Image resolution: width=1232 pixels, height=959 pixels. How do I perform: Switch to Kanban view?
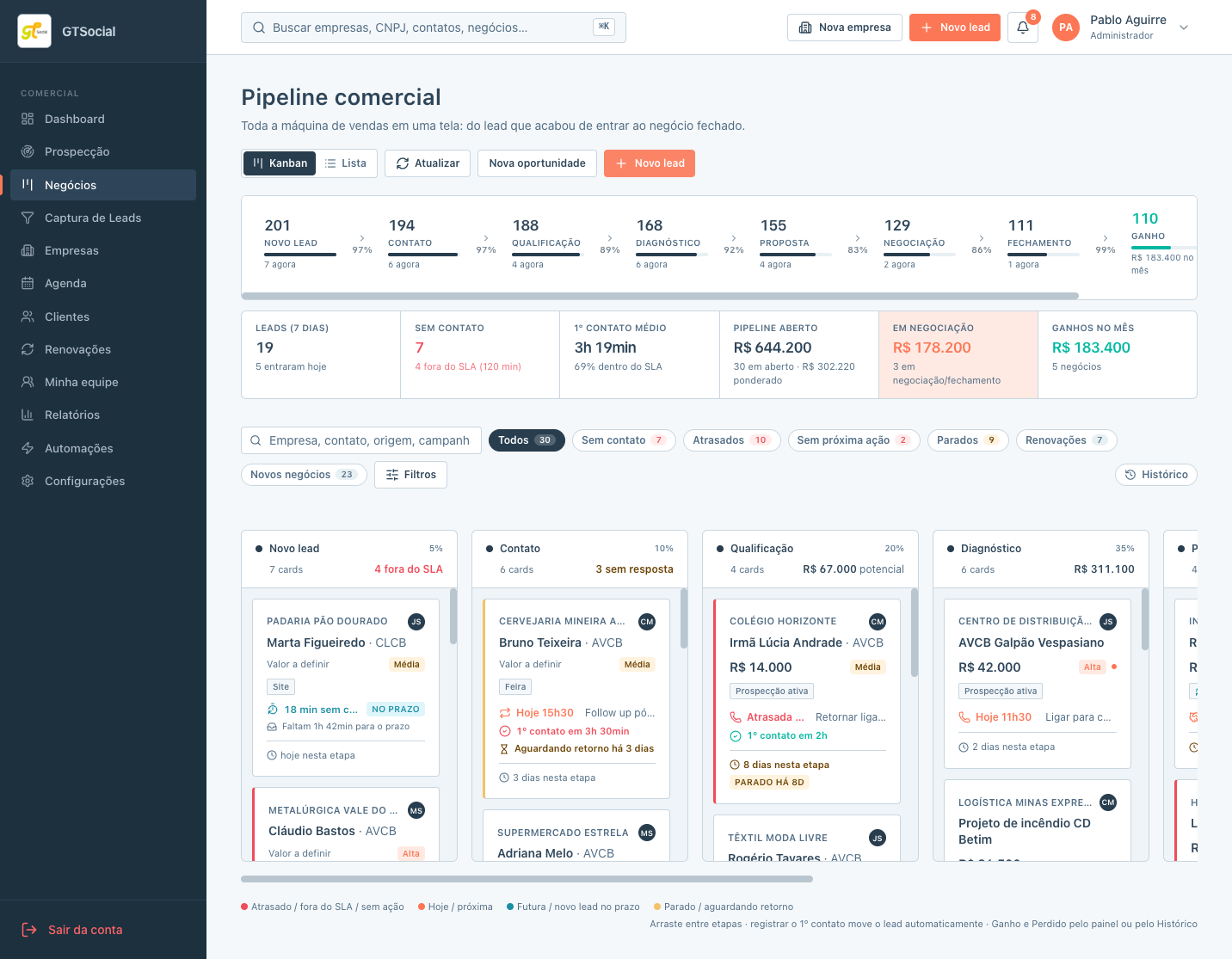pos(280,163)
